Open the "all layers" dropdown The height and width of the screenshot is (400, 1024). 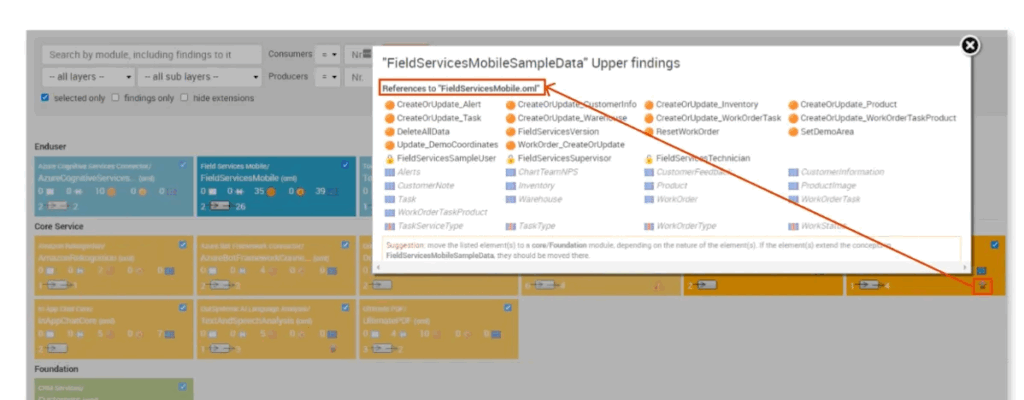click(88, 76)
